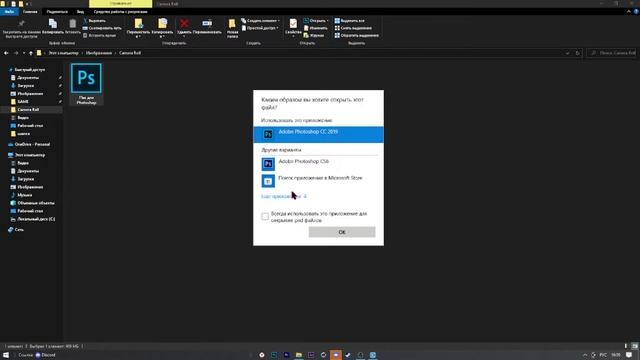
Task: Switch to the Главная ribbon tab
Action: tap(30, 11)
